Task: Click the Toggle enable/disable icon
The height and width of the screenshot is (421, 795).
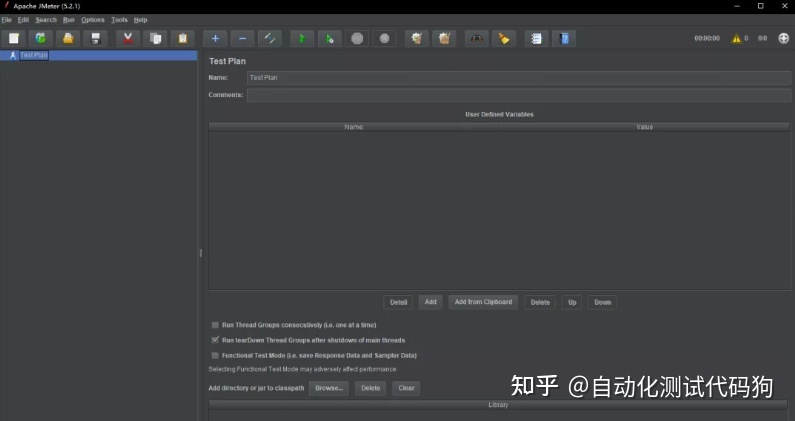Action: [270, 39]
